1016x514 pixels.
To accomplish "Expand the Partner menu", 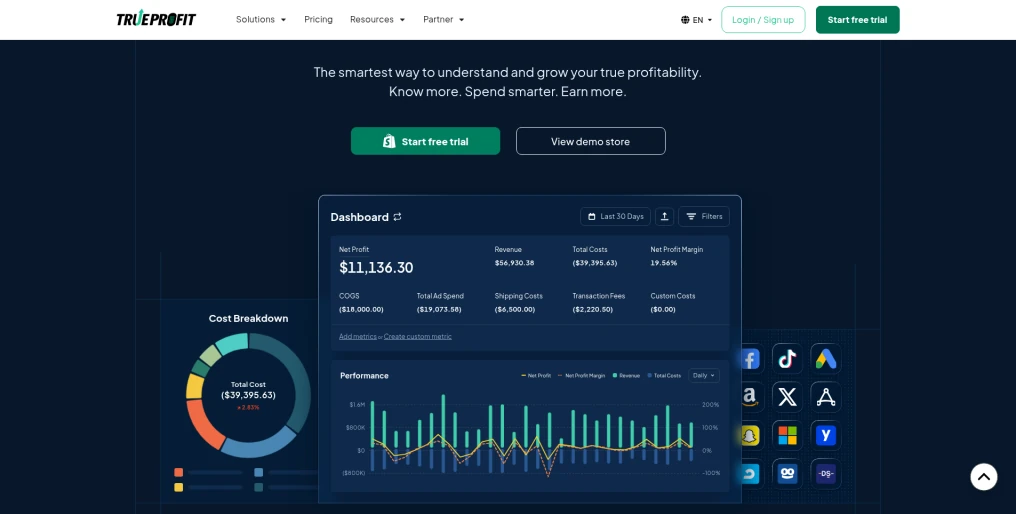I will click(443, 19).
